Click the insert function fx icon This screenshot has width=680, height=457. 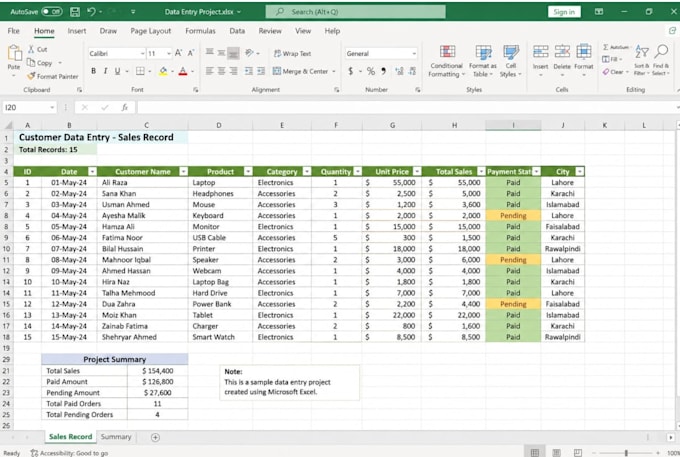124,108
